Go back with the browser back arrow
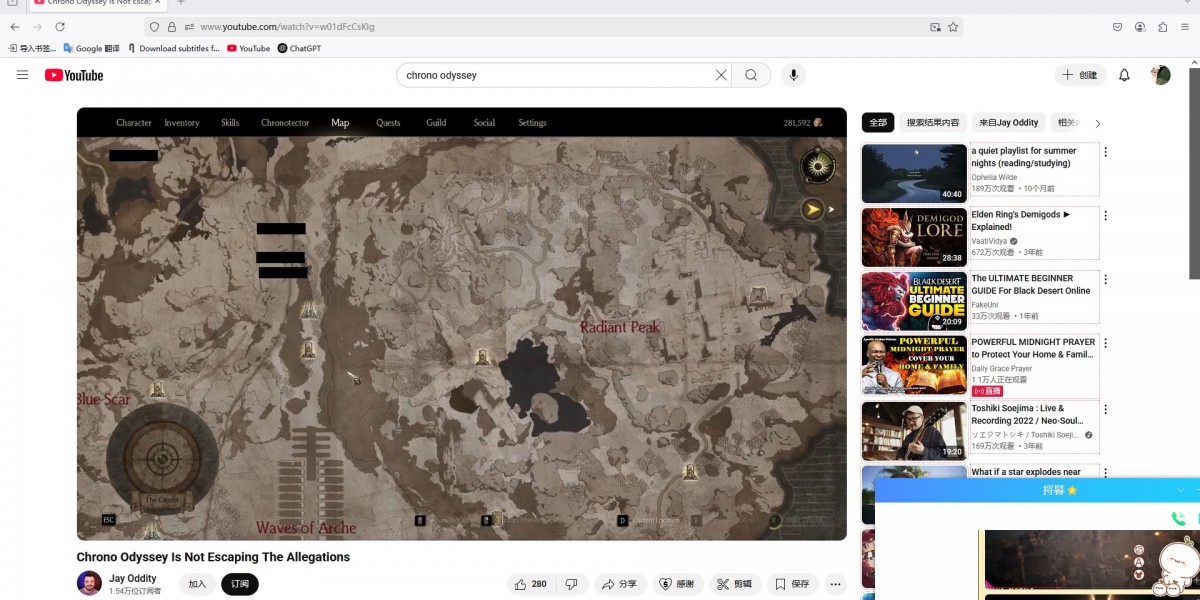The image size is (1200, 600). coord(15,27)
